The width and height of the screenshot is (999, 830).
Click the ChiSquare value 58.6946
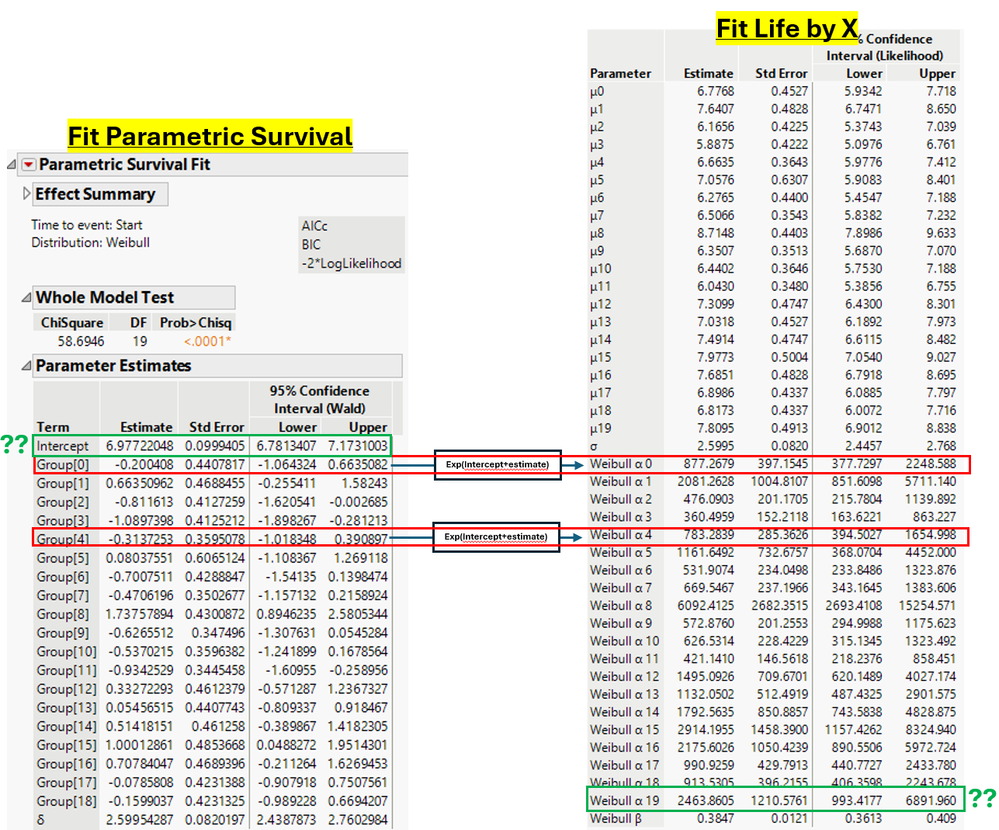(81, 341)
